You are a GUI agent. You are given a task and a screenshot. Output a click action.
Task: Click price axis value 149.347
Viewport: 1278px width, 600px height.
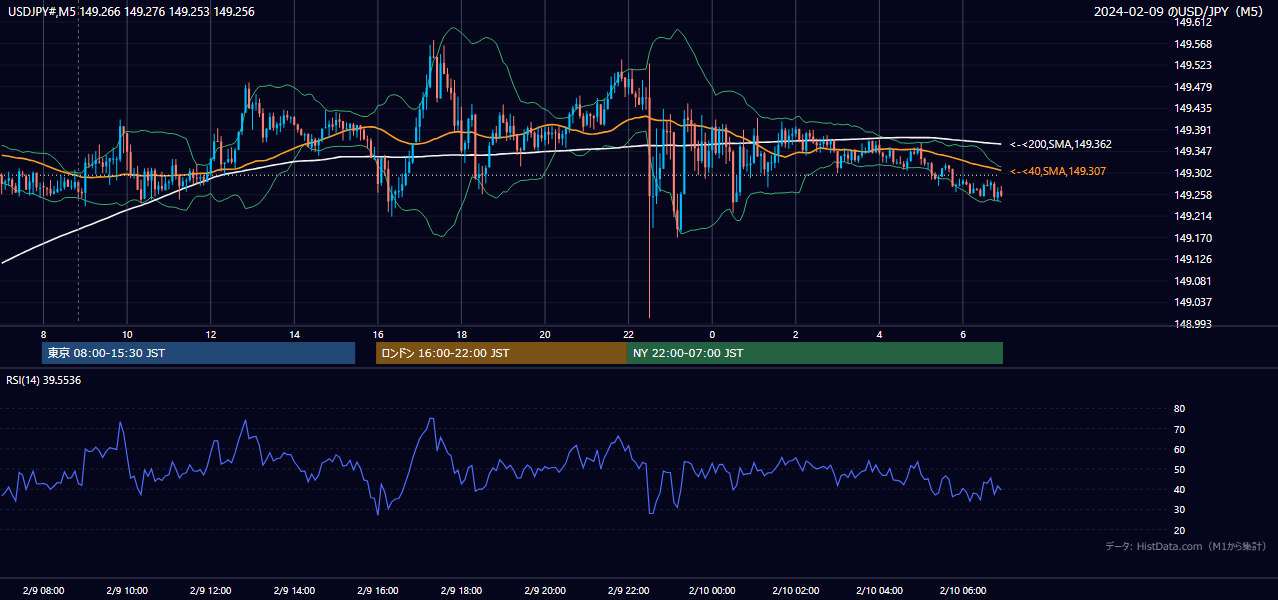[x=1194, y=151]
